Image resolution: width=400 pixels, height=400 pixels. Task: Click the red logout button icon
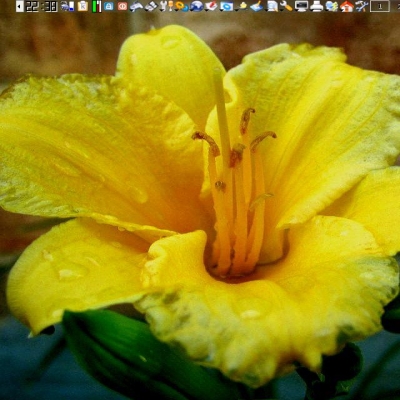point(122,6)
